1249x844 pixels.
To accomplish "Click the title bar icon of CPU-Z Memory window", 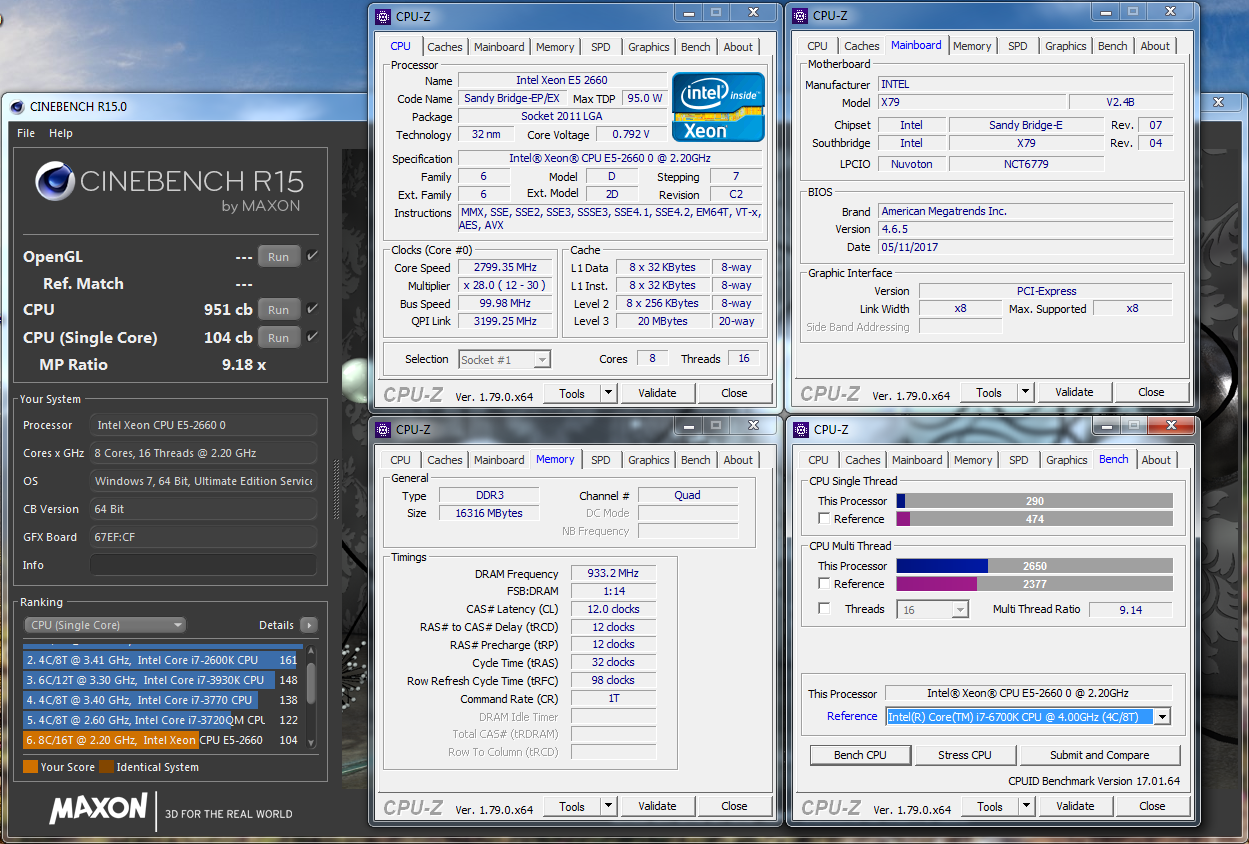I will click(x=383, y=430).
